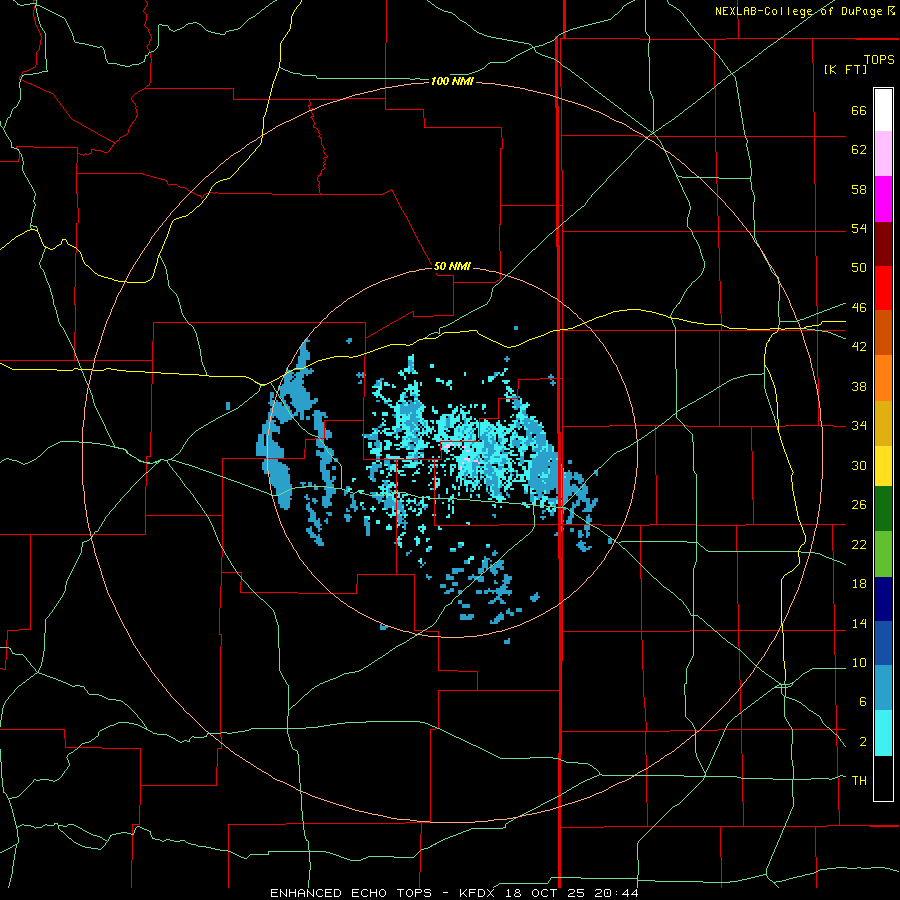The width and height of the screenshot is (900, 900).
Task: Click the [K FT] units label
Action: coord(845,69)
